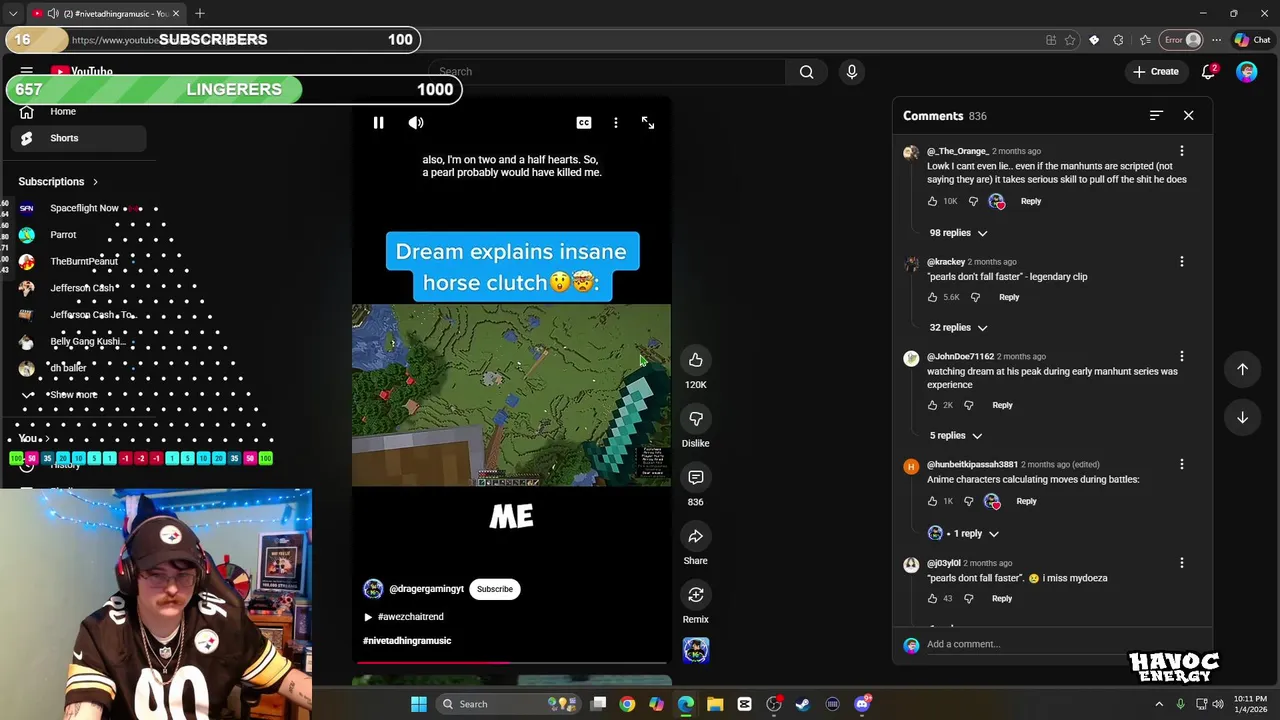The image size is (1280, 720).
Task: Open the #awezchaitrend link
Action: (x=410, y=617)
